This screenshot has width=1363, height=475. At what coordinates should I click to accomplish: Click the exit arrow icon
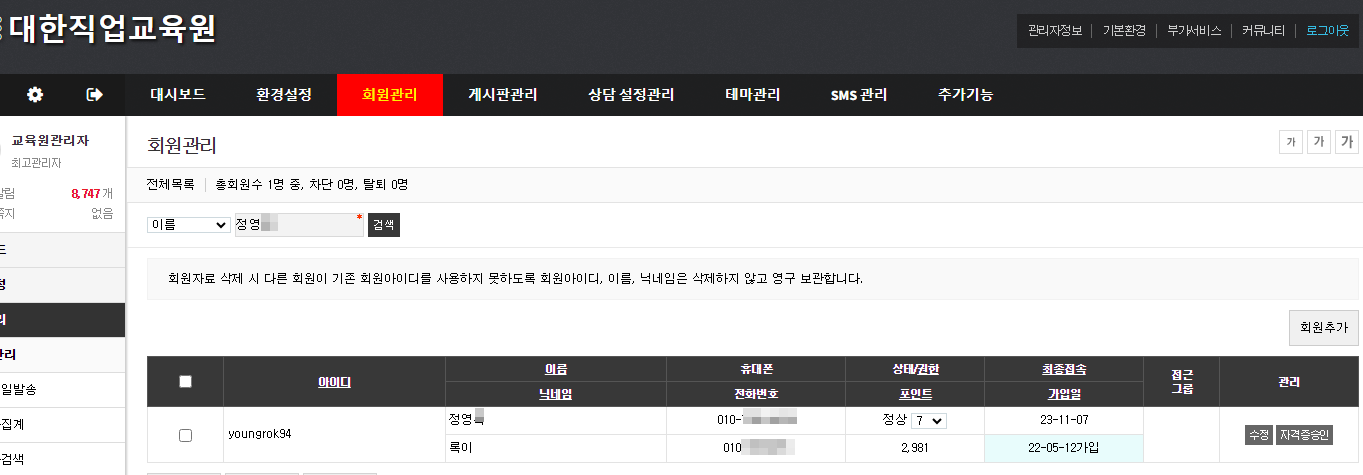point(95,95)
